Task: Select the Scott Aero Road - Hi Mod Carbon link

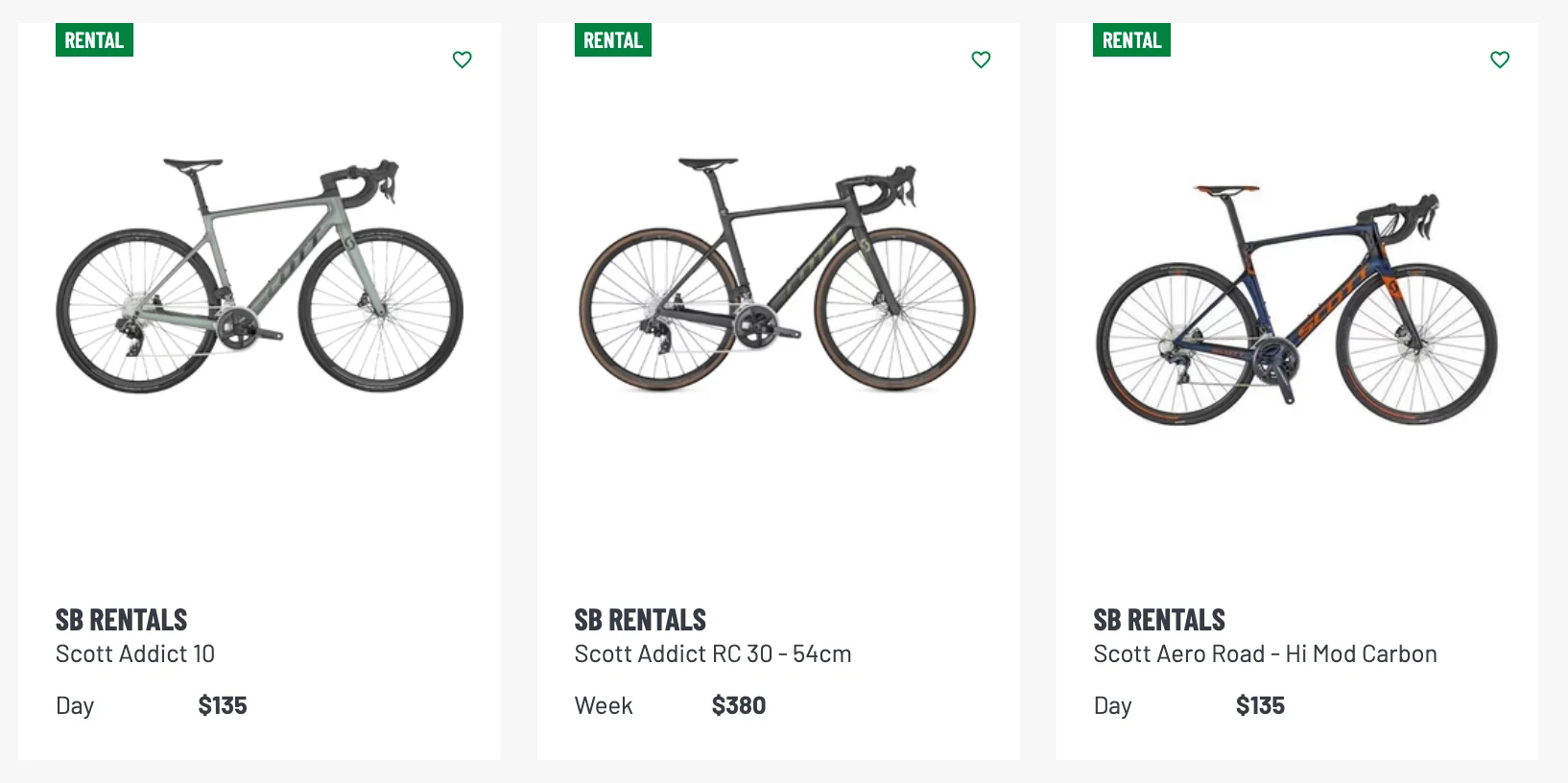Action: click(1265, 653)
